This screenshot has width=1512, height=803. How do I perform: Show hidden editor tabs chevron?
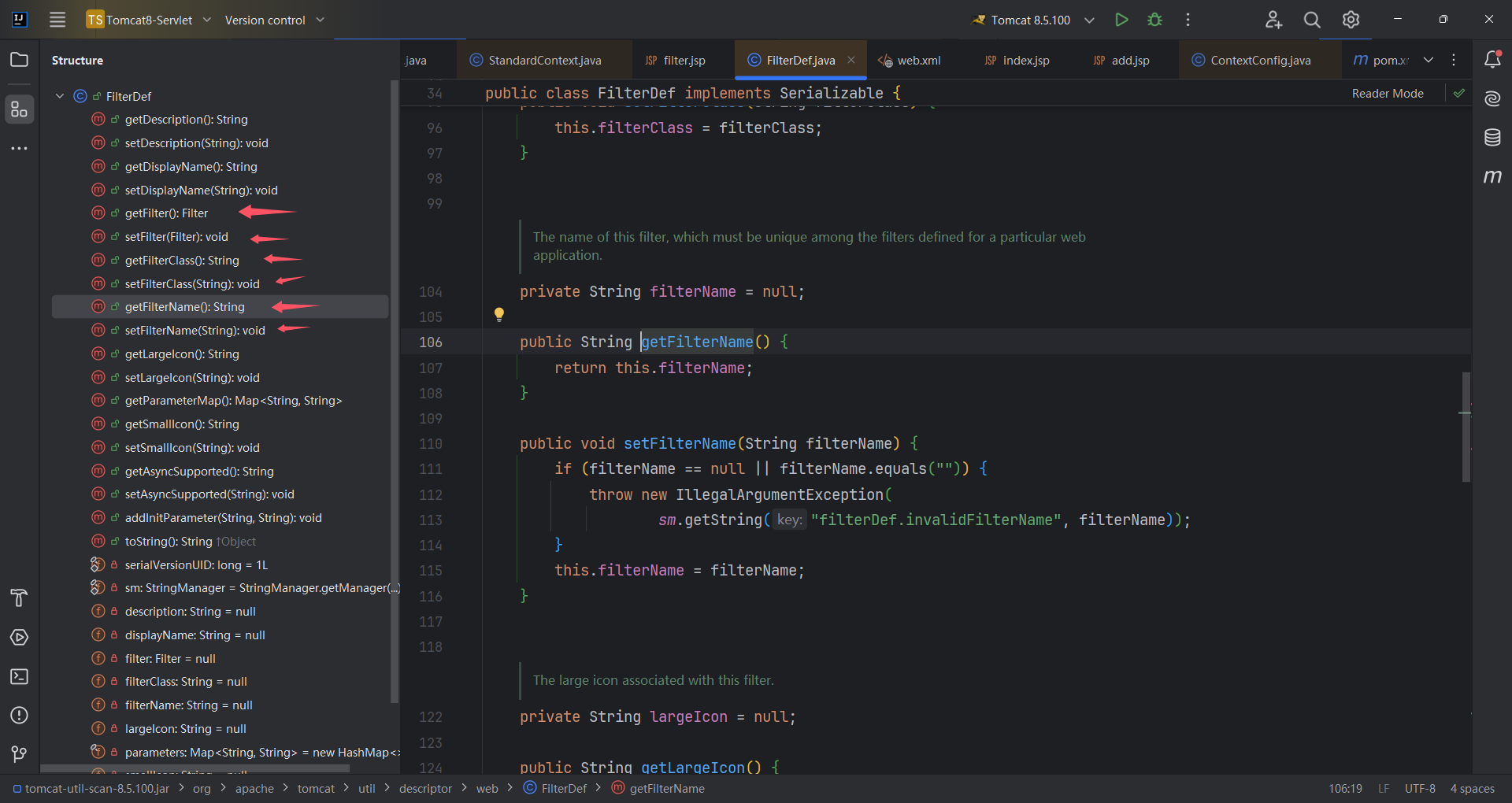coord(1429,60)
